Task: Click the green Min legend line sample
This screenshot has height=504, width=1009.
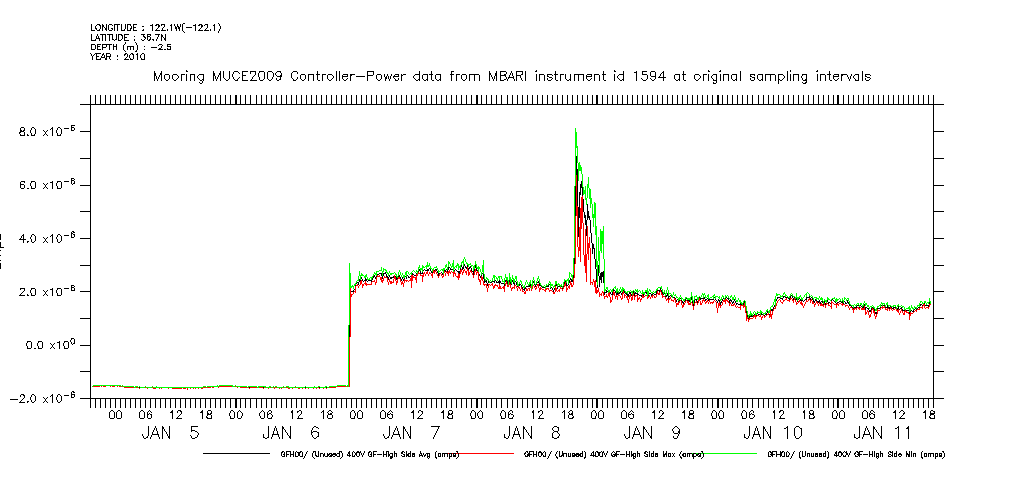Action: [x=732, y=454]
